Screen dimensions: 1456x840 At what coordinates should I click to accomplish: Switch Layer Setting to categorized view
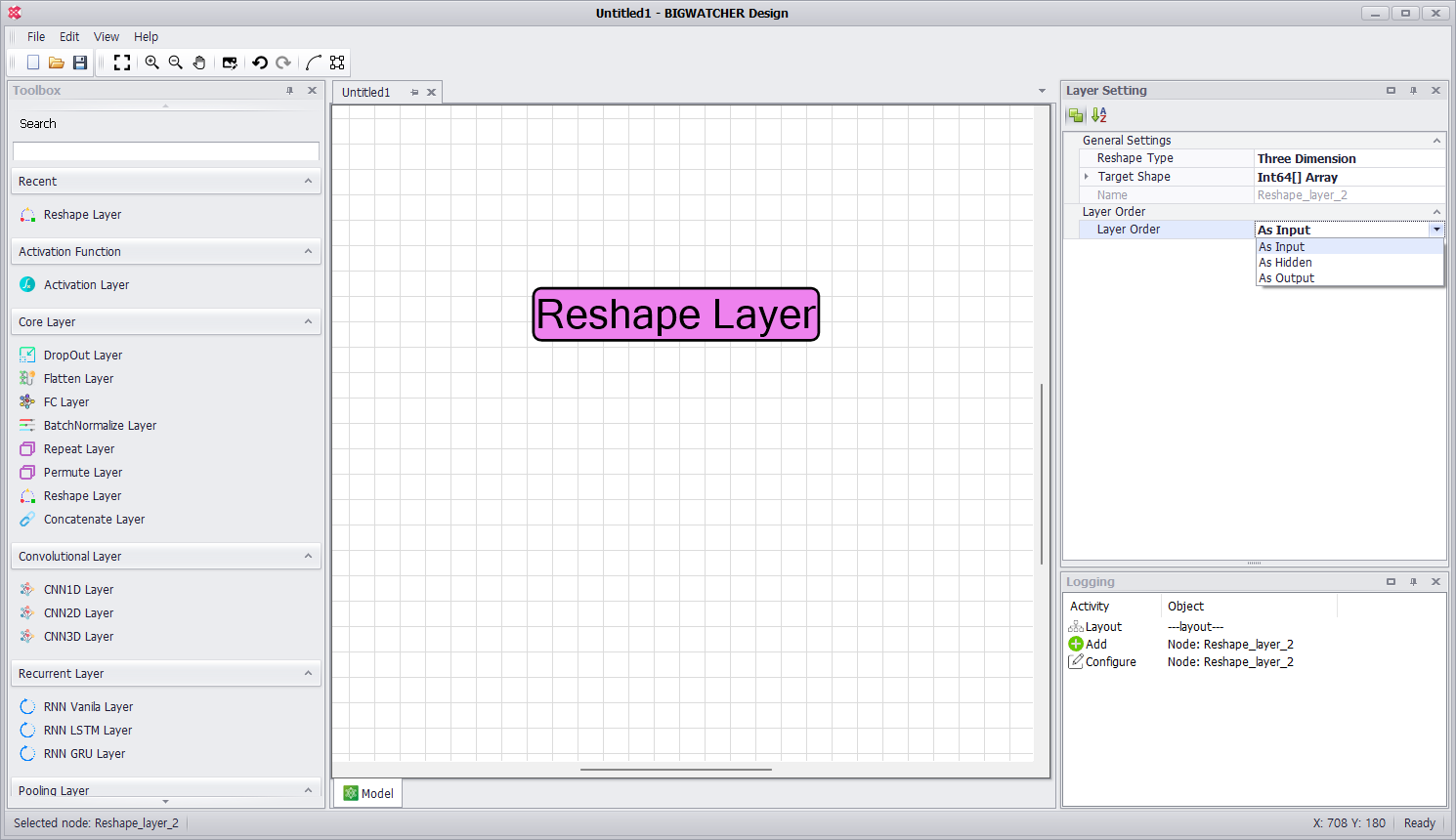click(1076, 115)
